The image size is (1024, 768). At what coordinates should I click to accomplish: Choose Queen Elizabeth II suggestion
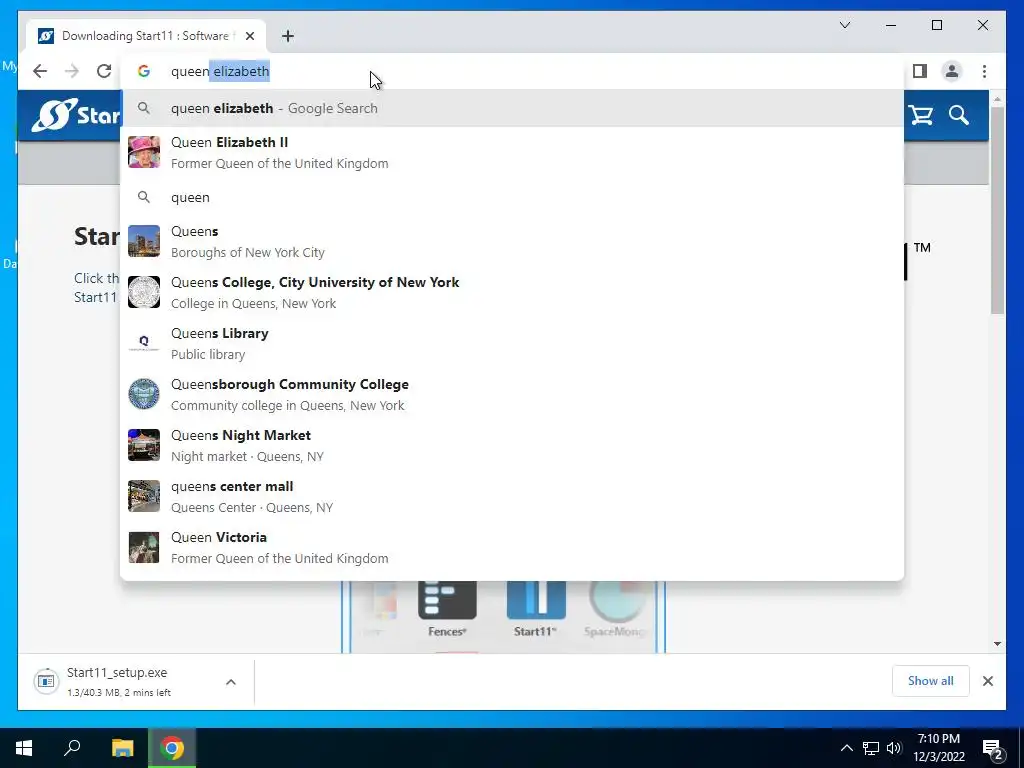[512, 152]
